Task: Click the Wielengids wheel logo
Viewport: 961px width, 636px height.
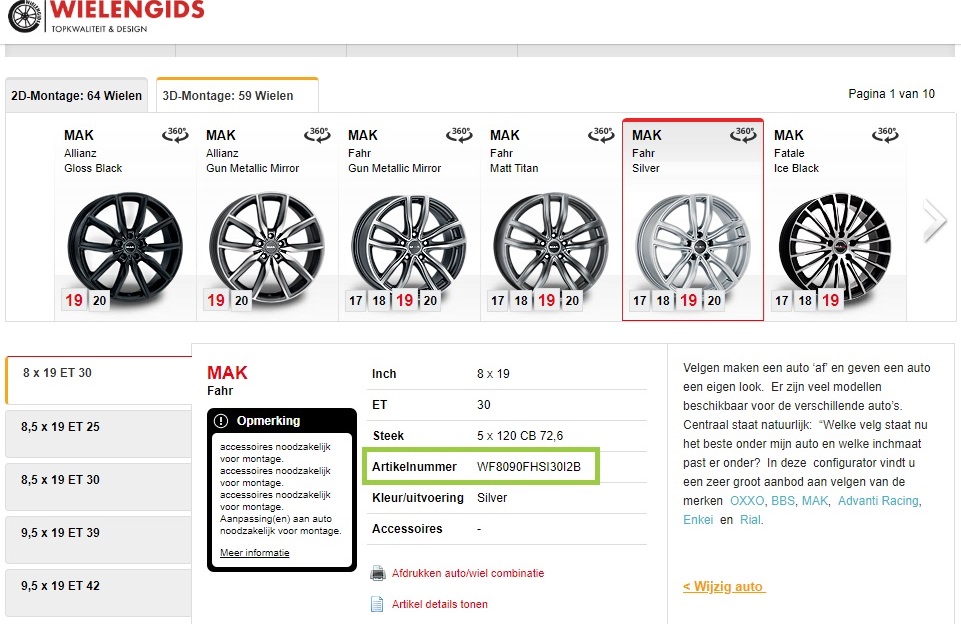Action: [25, 15]
